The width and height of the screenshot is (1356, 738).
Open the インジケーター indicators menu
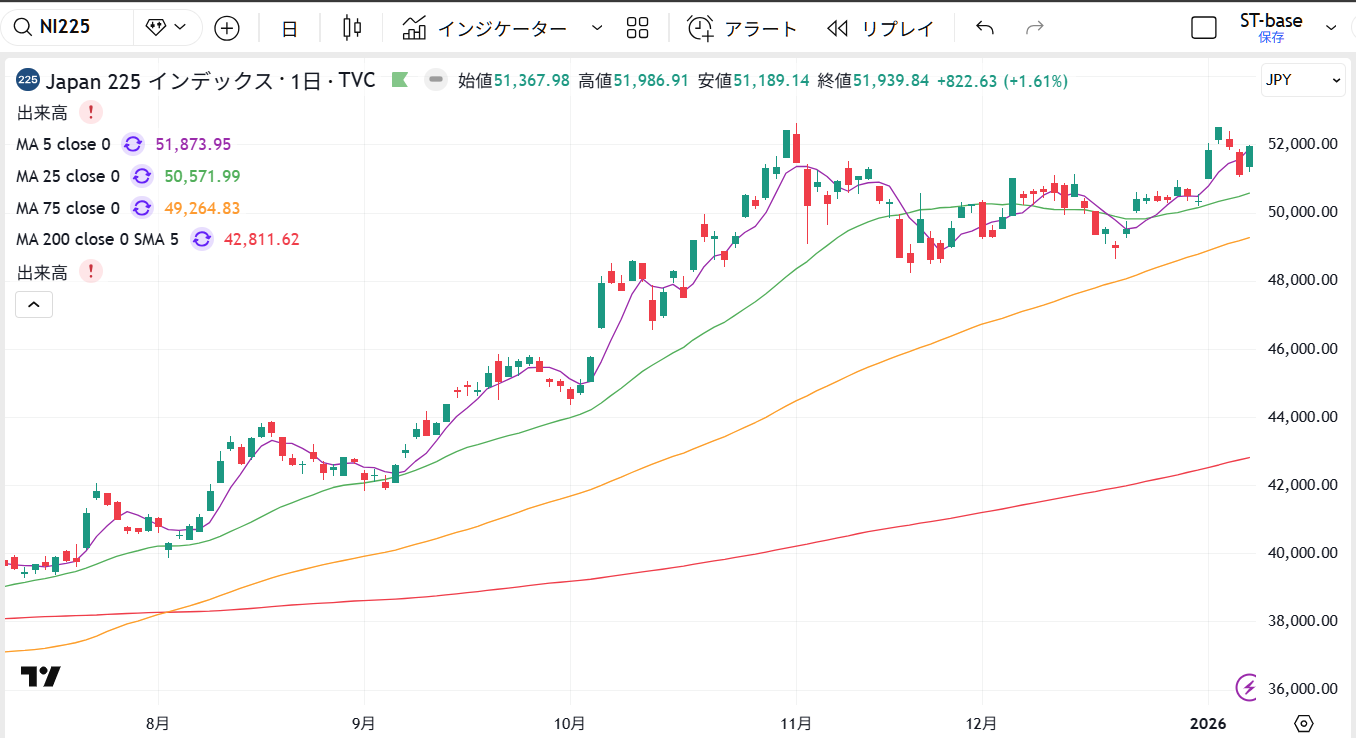485,28
